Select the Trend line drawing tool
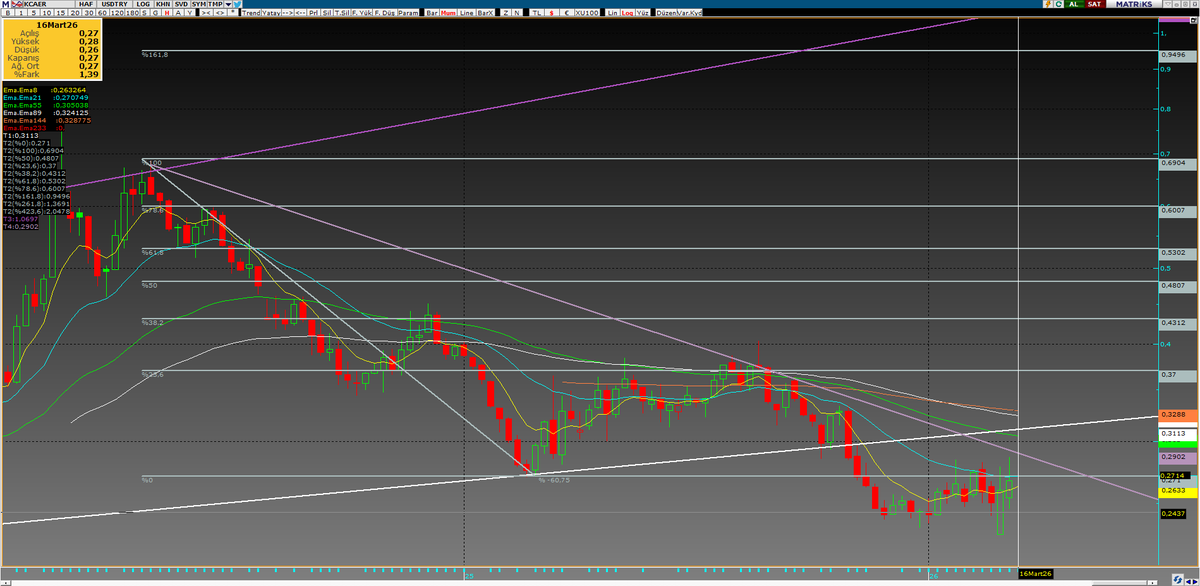Viewport: 1200px width, 586px height. pos(251,13)
